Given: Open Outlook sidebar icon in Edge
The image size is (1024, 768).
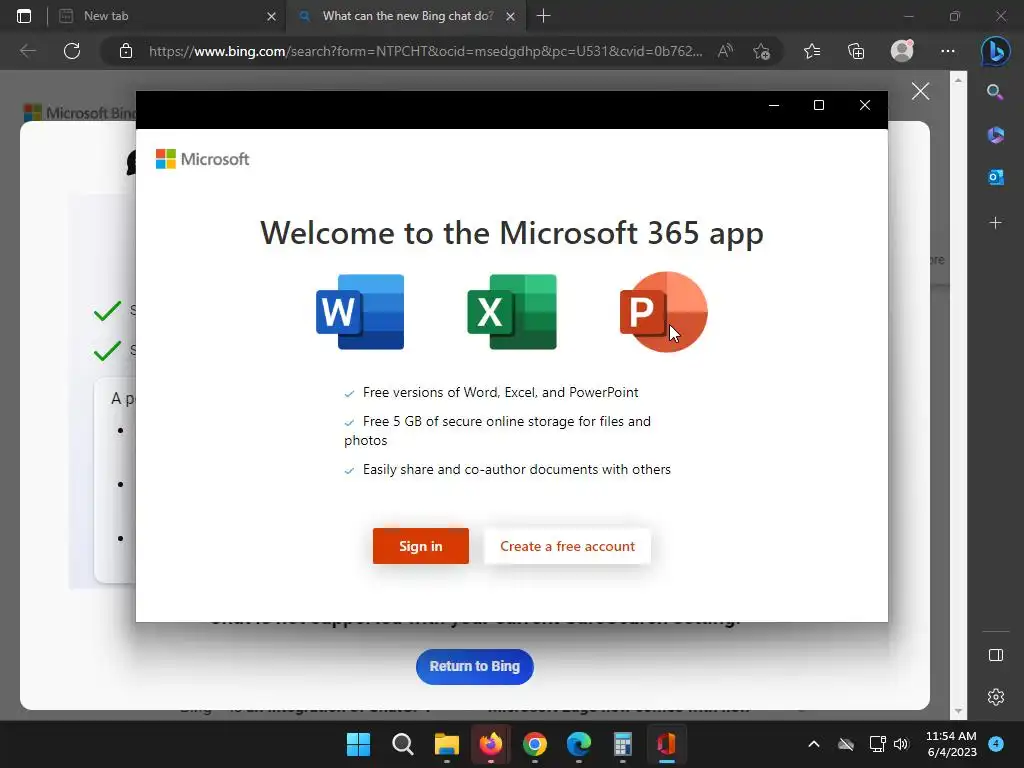Looking at the screenshot, I should tap(995, 177).
